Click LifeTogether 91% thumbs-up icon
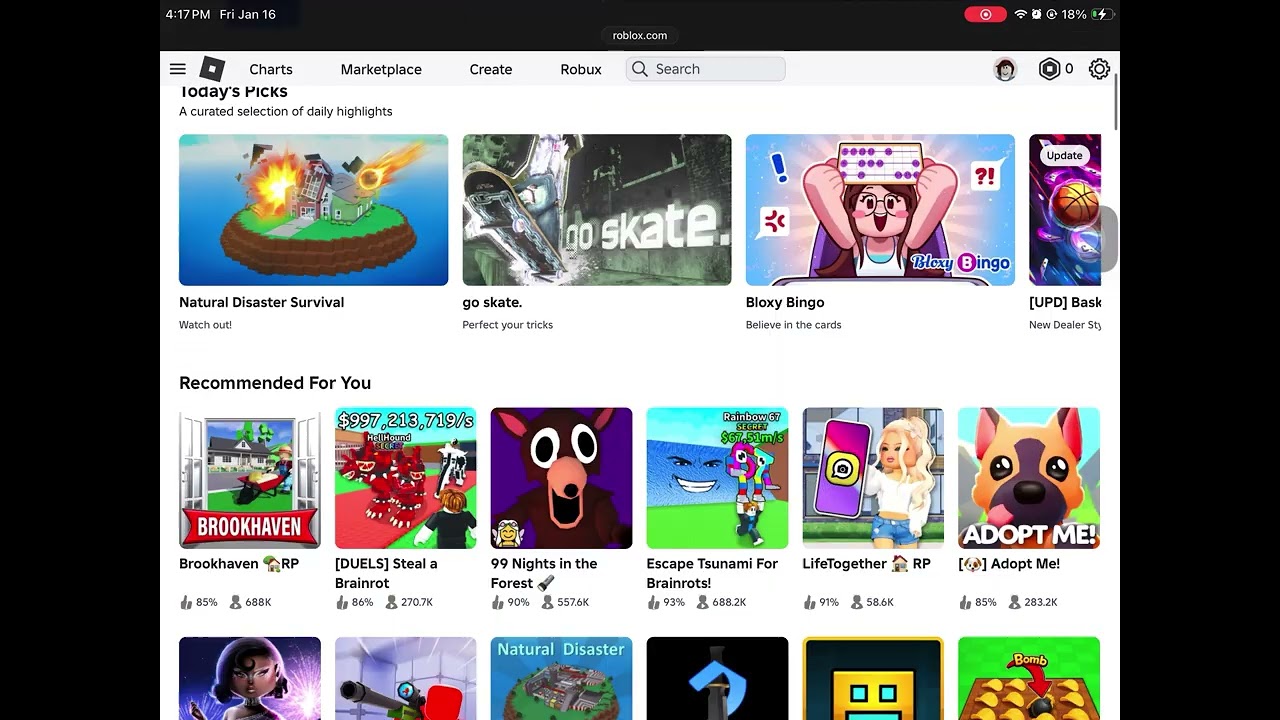Viewport: 1280px width, 720px height. click(x=809, y=602)
